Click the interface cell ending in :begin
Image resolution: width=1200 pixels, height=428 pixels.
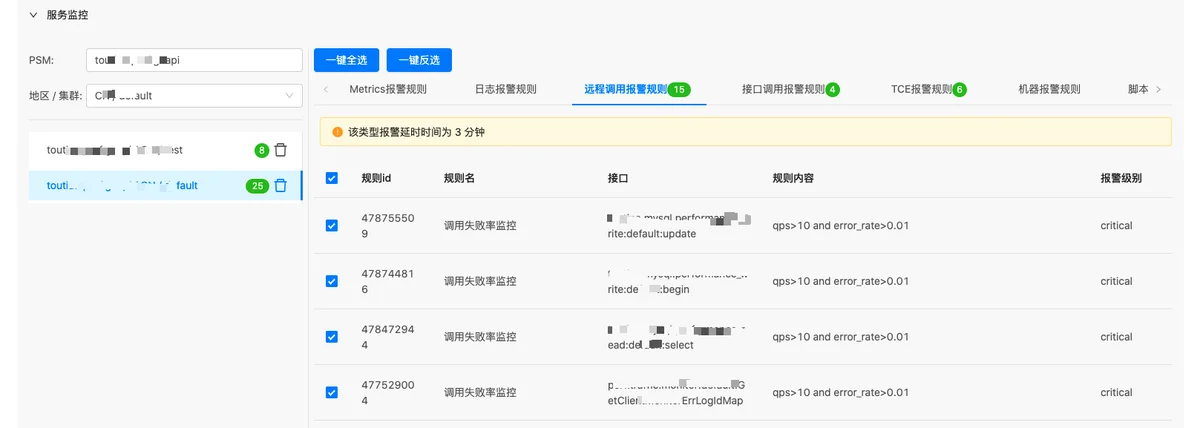[x=679, y=281]
